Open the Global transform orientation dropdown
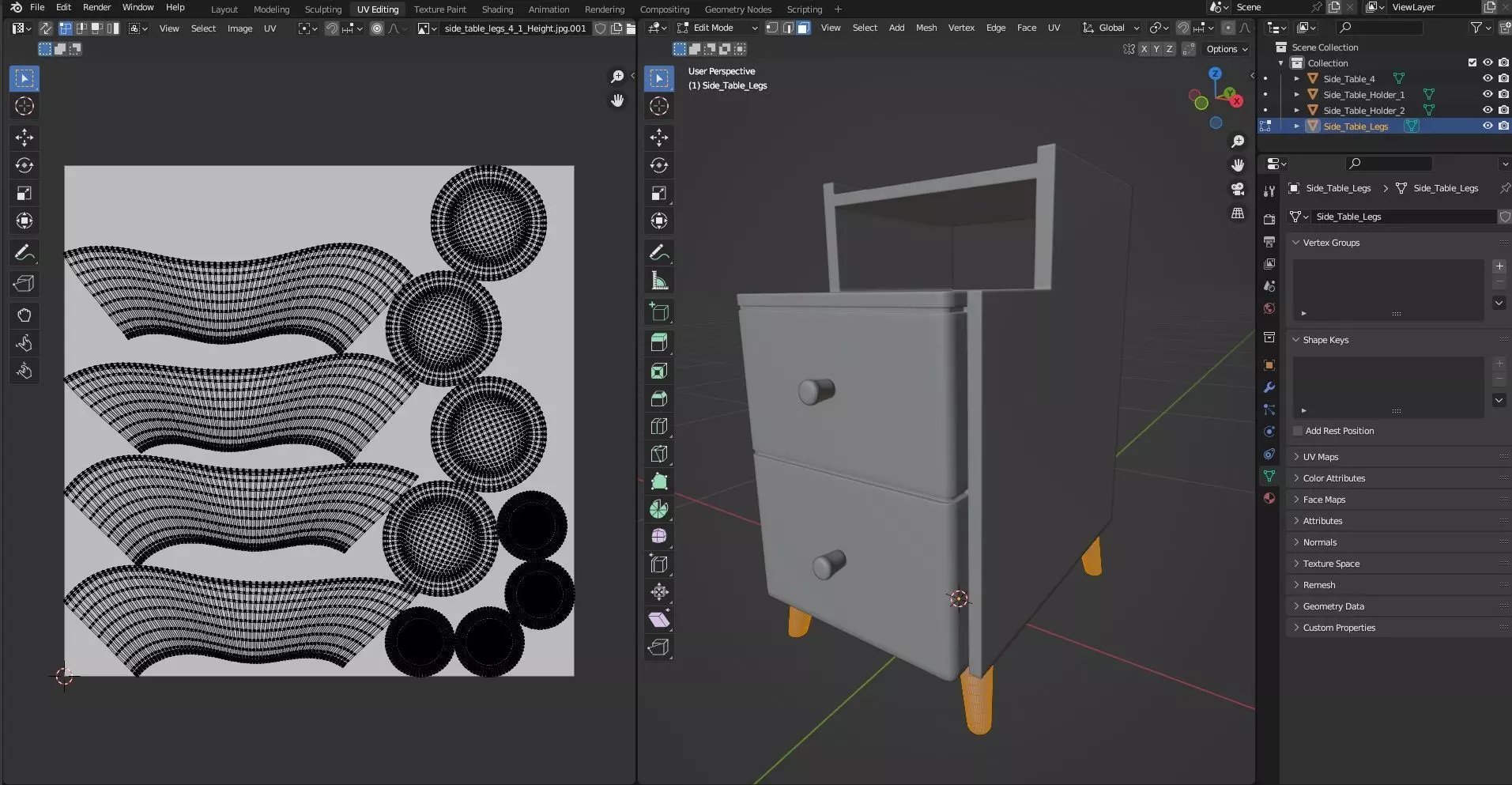This screenshot has height=785, width=1512. [x=1110, y=28]
